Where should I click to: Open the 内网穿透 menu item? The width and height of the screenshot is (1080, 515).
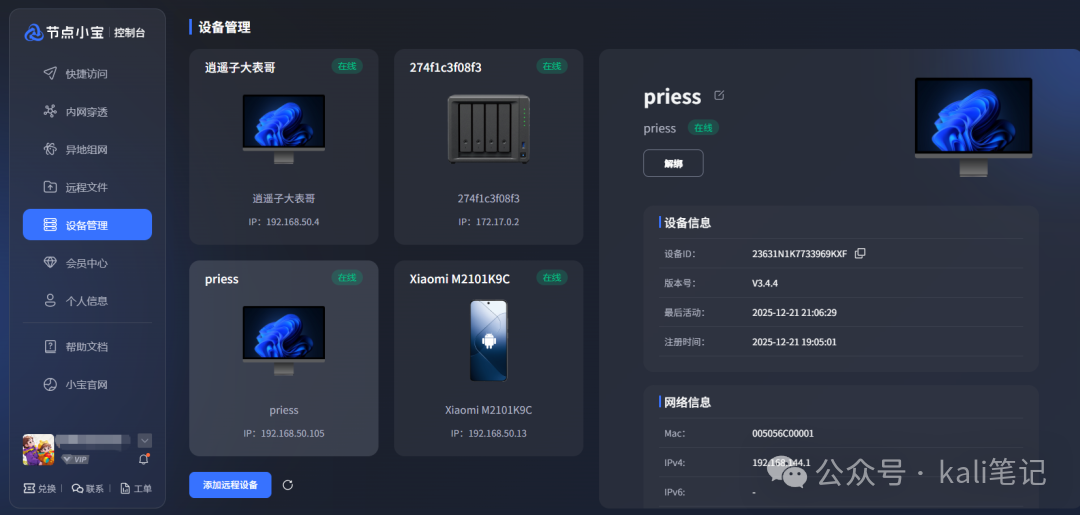point(87,111)
